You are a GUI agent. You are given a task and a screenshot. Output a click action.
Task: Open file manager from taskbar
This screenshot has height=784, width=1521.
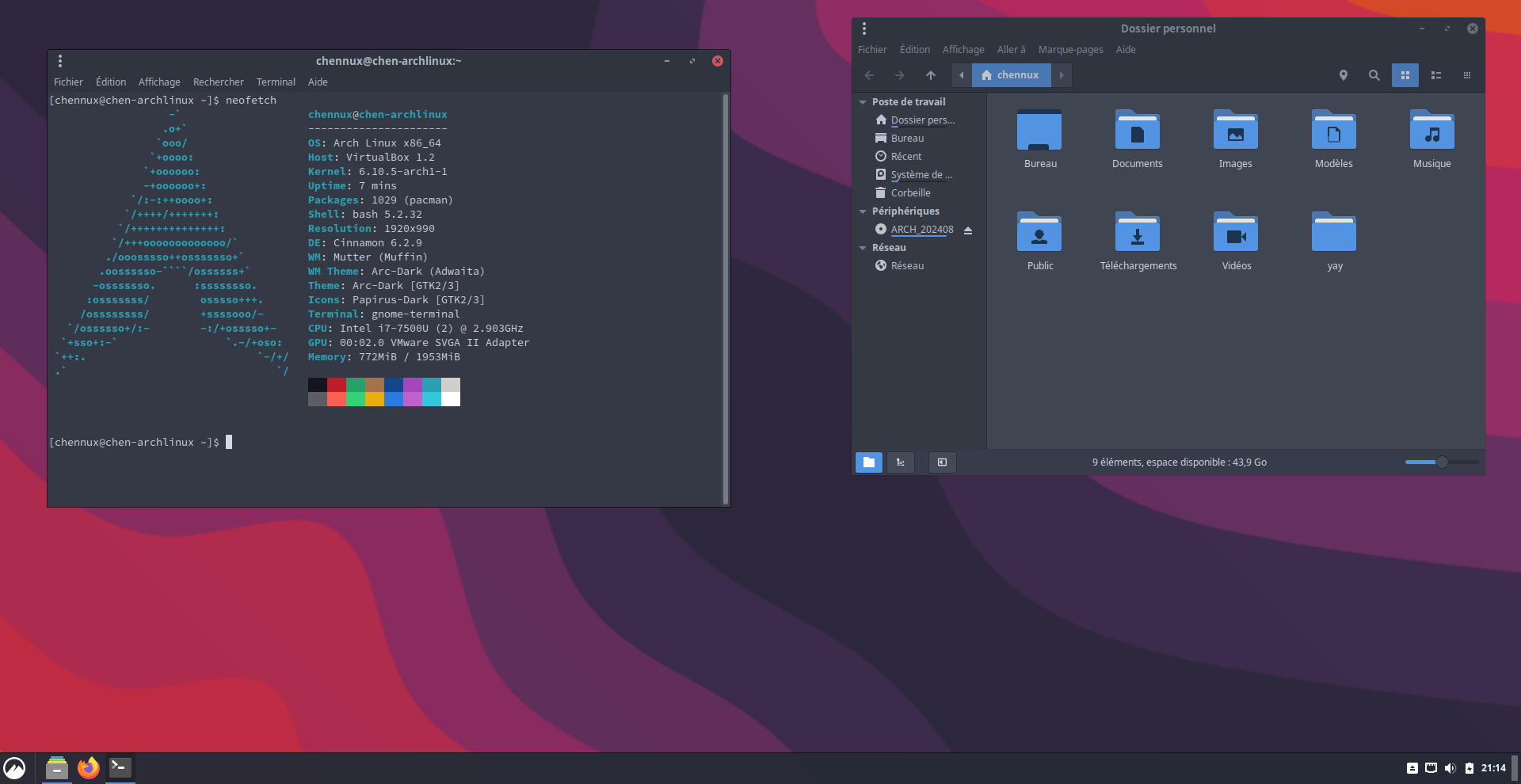(x=56, y=768)
